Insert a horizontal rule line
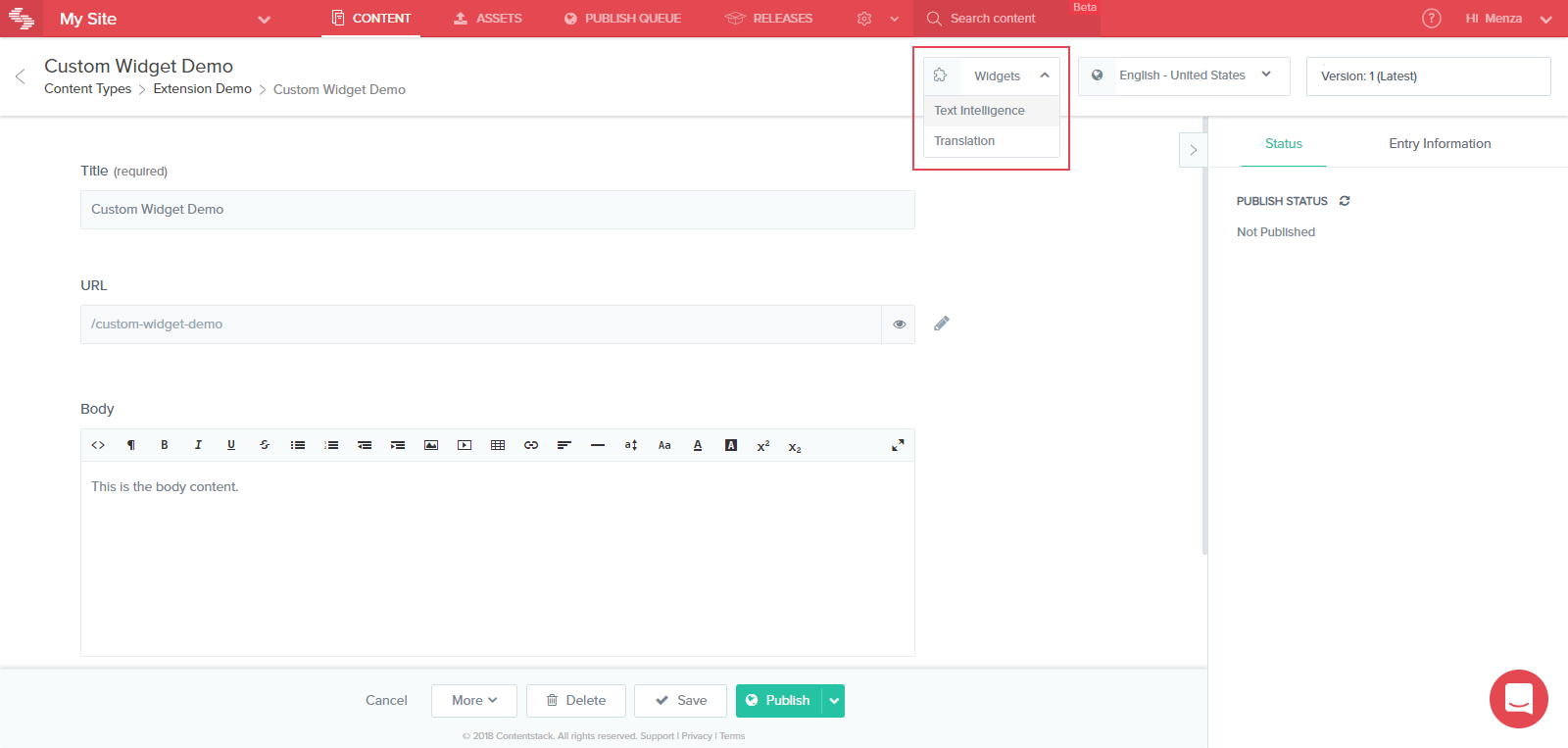 tap(598, 445)
